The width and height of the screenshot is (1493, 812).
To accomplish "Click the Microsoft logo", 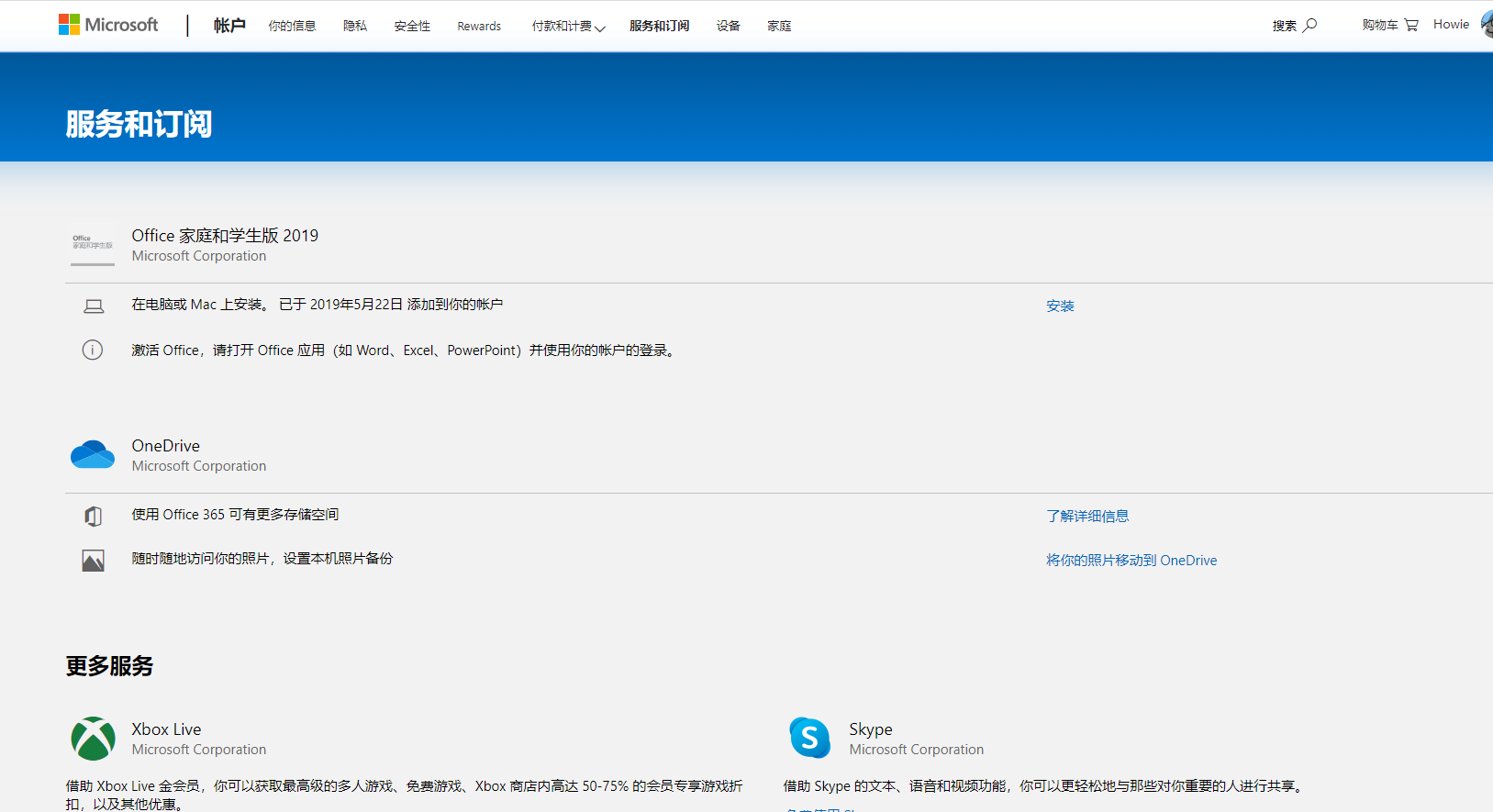I will pyautogui.click(x=108, y=25).
